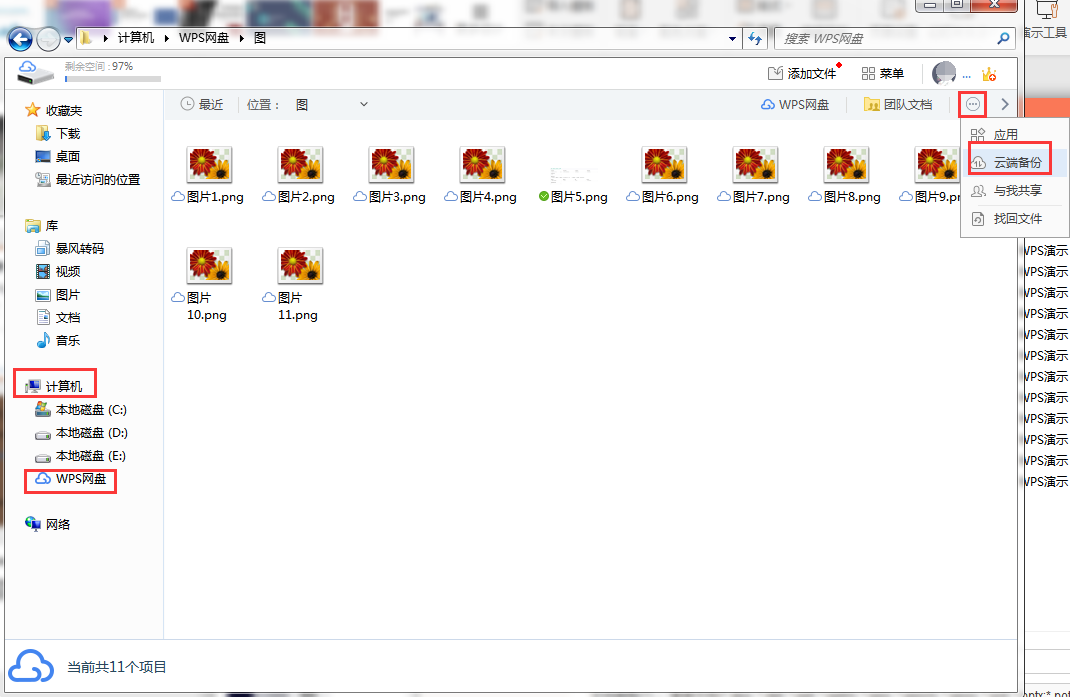
Task: Select the 图片7.png file
Action: click(755, 175)
